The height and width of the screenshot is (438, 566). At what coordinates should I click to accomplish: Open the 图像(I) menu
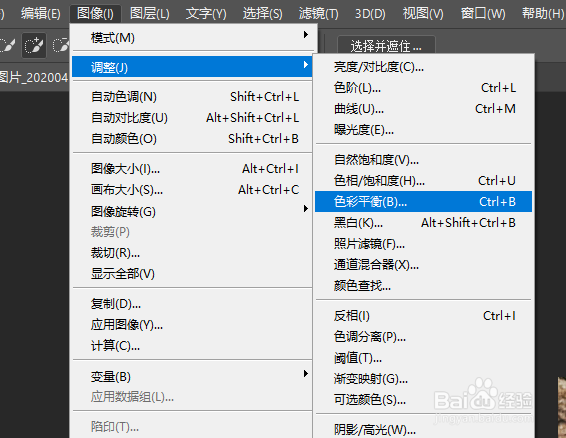(x=95, y=14)
